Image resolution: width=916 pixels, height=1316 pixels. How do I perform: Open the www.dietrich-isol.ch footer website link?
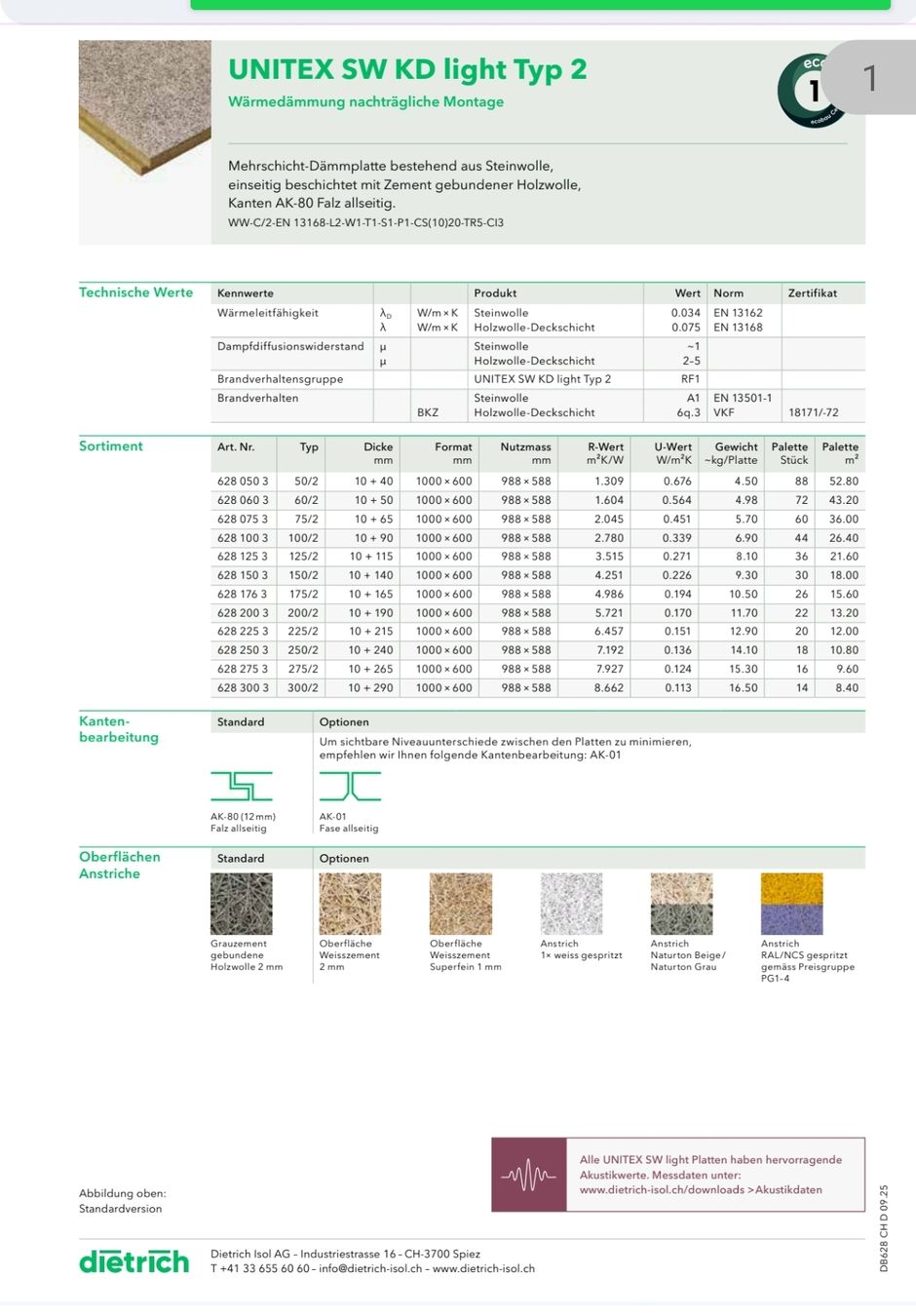(x=483, y=1268)
